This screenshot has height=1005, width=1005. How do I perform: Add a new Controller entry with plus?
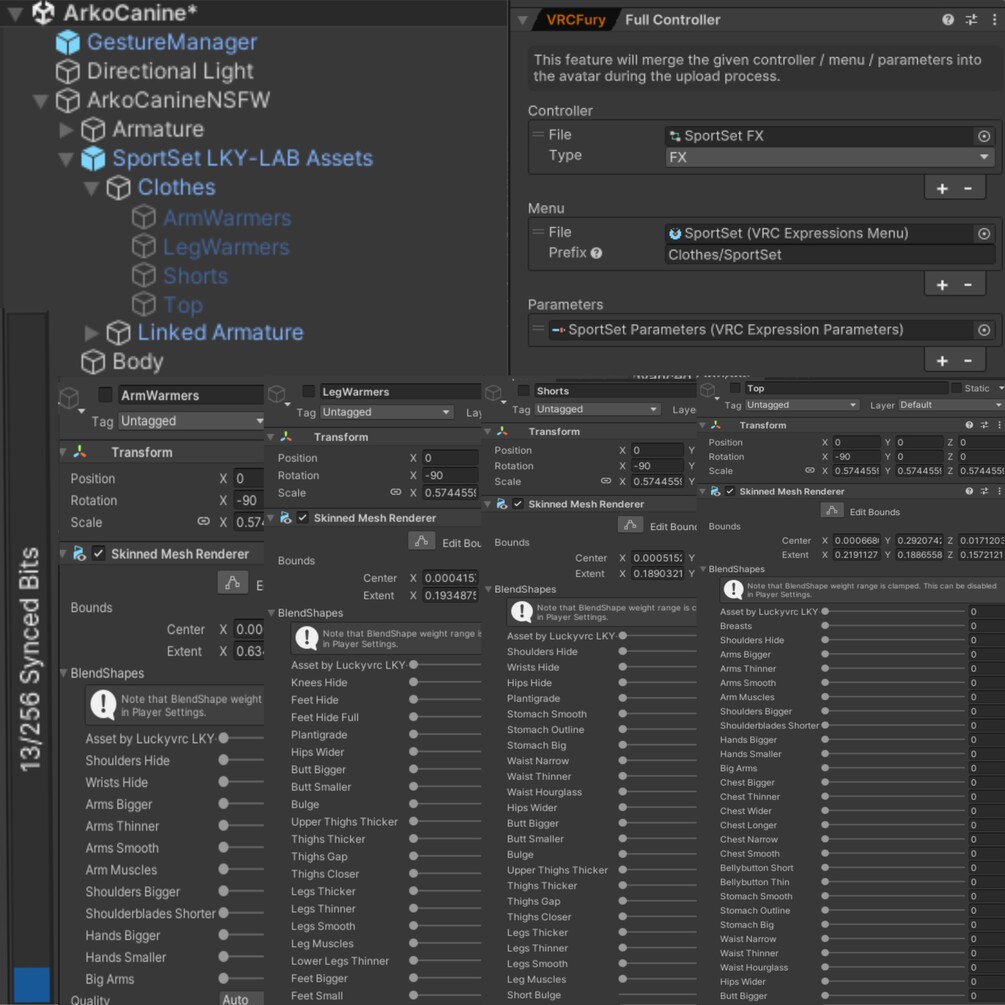pos(942,188)
